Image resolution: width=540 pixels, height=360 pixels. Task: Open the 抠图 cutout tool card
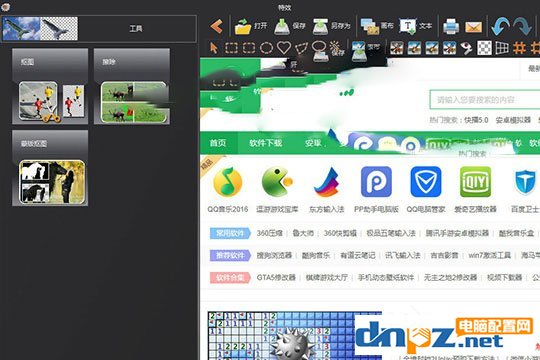(50, 86)
